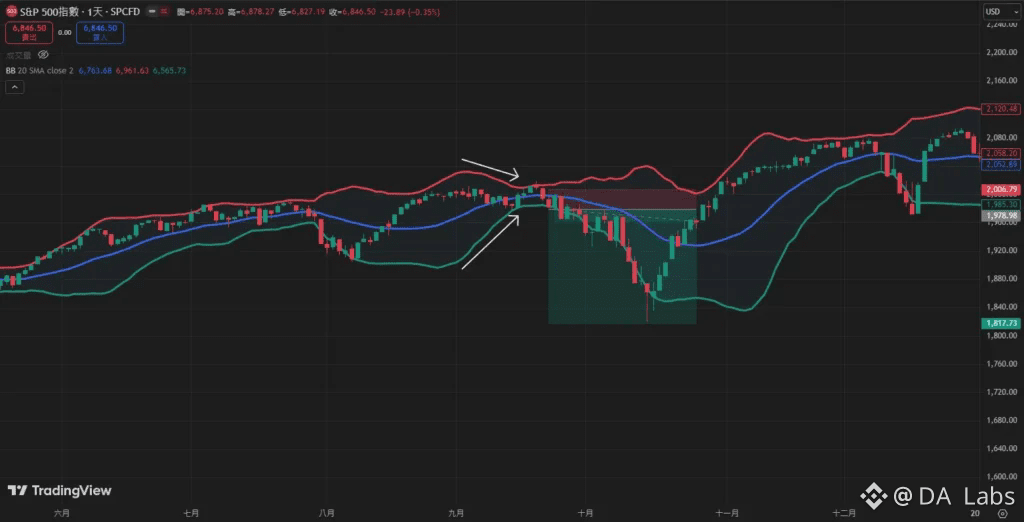1024x522 pixels.
Task: Click the 1,600.00 price axis tick
Action: (1004, 477)
